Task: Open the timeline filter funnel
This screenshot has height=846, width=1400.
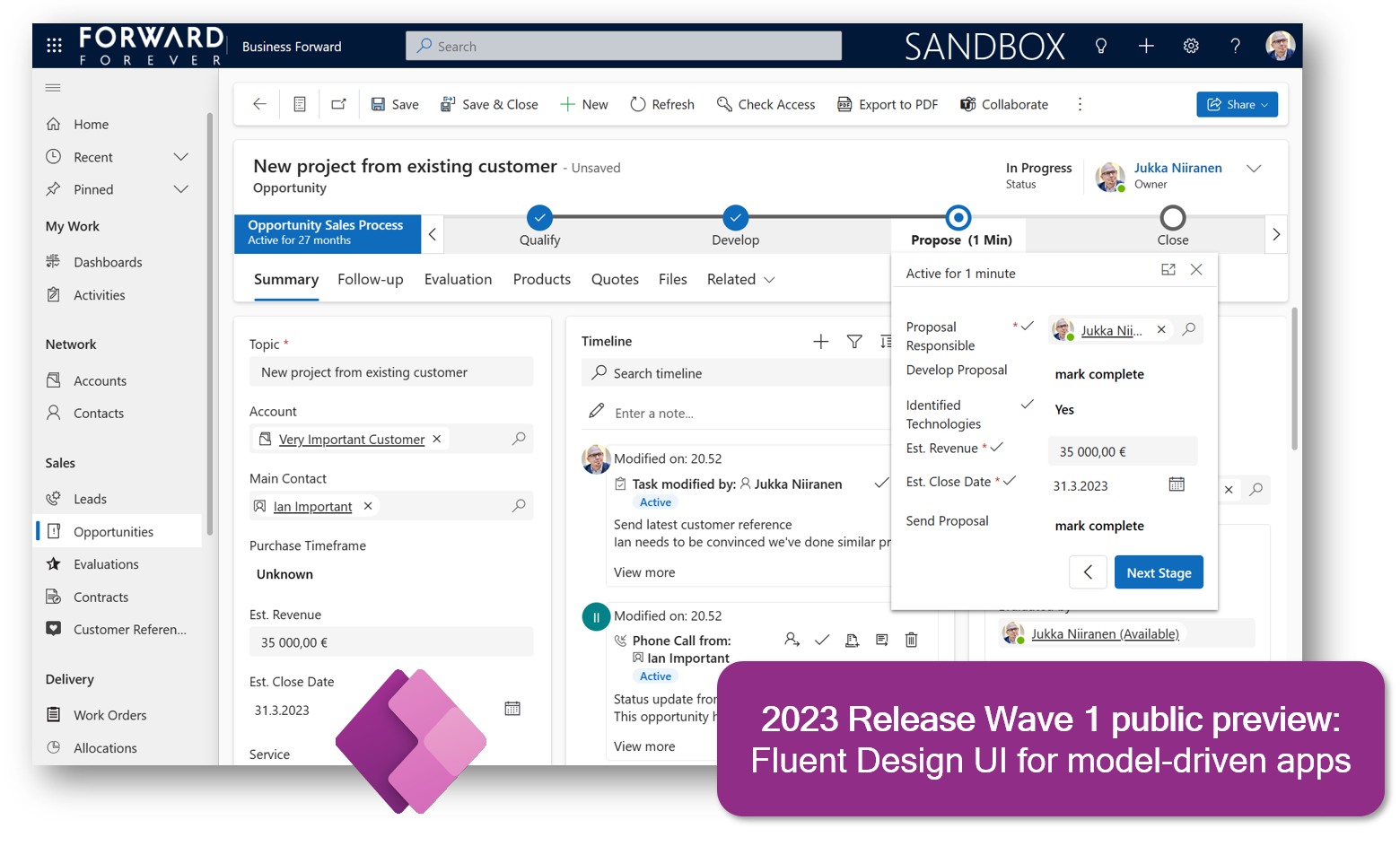Action: coord(854,341)
